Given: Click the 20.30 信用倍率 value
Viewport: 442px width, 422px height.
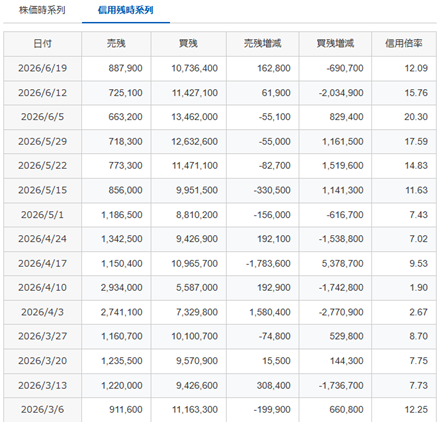Looking at the screenshot, I should pyautogui.click(x=416, y=117).
